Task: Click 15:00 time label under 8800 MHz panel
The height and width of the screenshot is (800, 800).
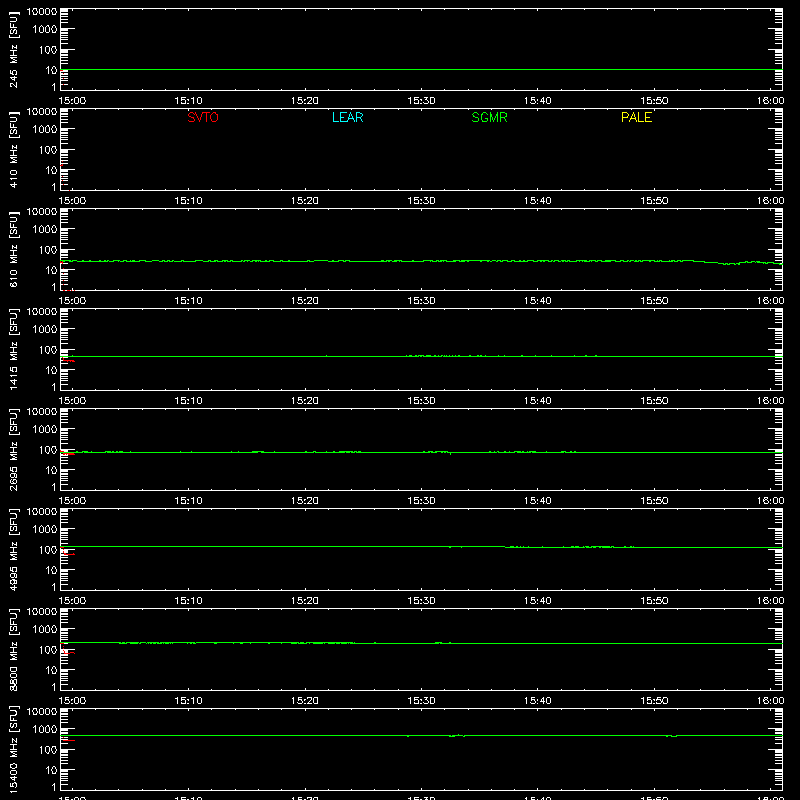Action: tap(72, 701)
